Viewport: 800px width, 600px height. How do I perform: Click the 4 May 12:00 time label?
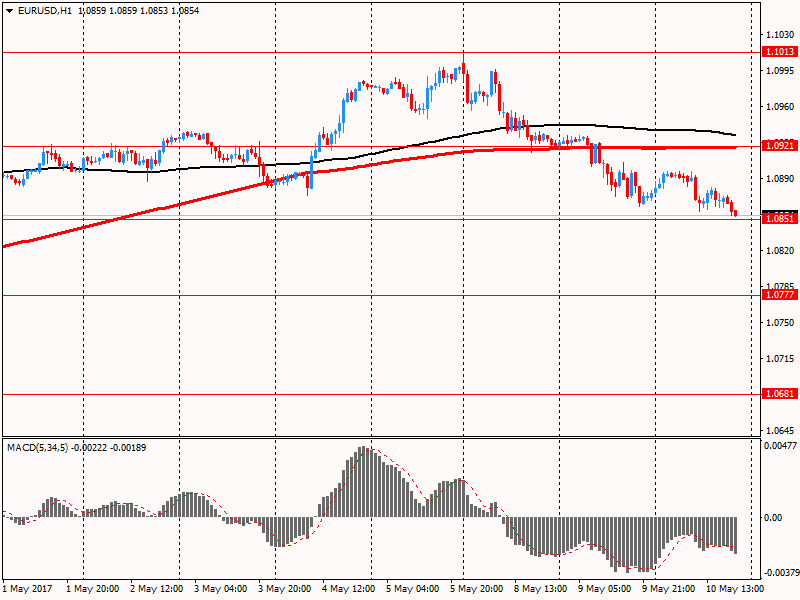pyautogui.click(x=348, y=589)
